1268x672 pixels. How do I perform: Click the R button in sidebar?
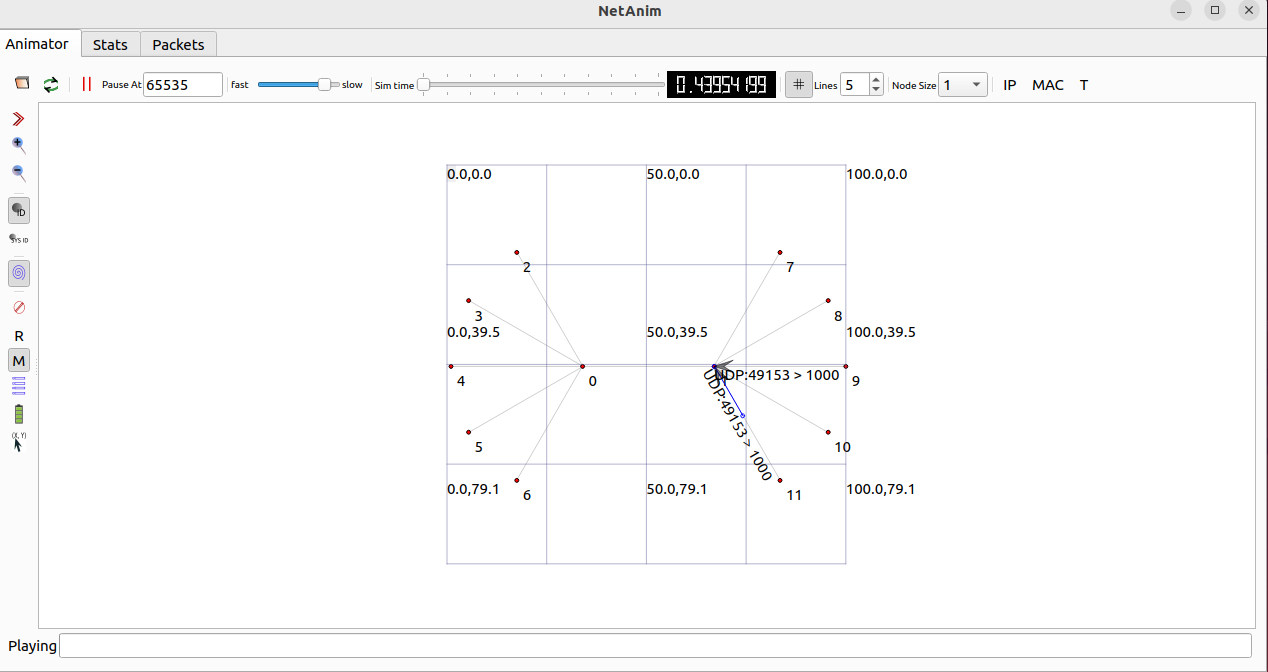point(19,336)
